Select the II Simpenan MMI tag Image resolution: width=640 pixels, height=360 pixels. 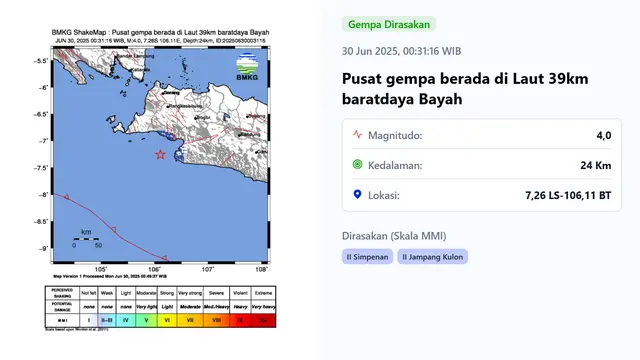coord(367,257)
